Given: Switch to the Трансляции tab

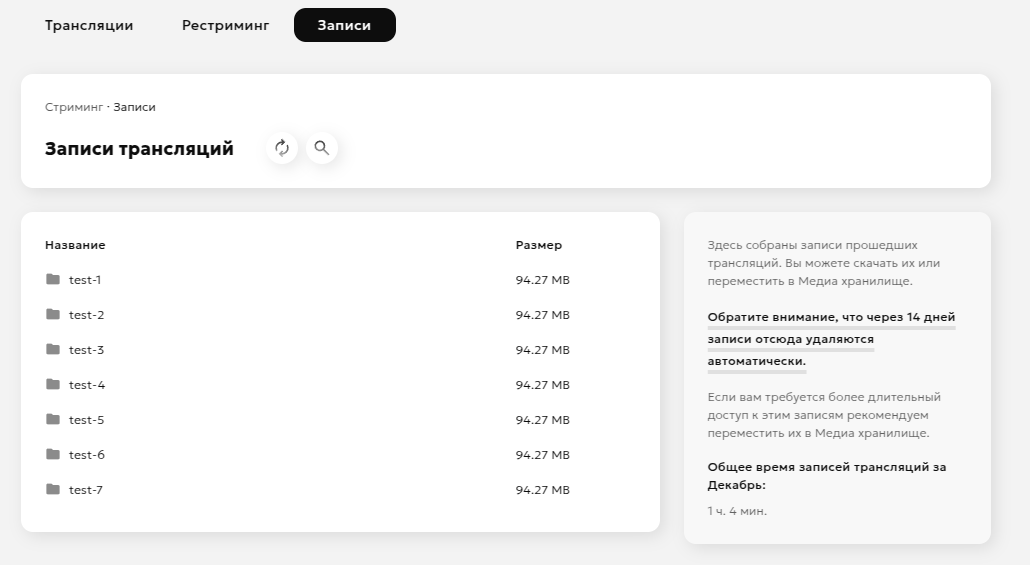Looking at the screenshot, I should click(x=89, y=25).
